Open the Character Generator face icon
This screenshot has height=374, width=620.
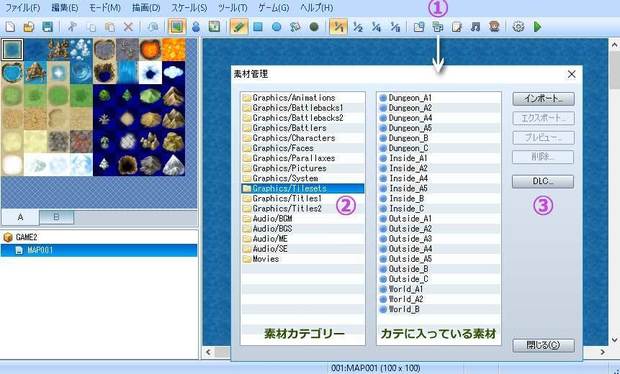pyautogui.click(x=494, y=27)
